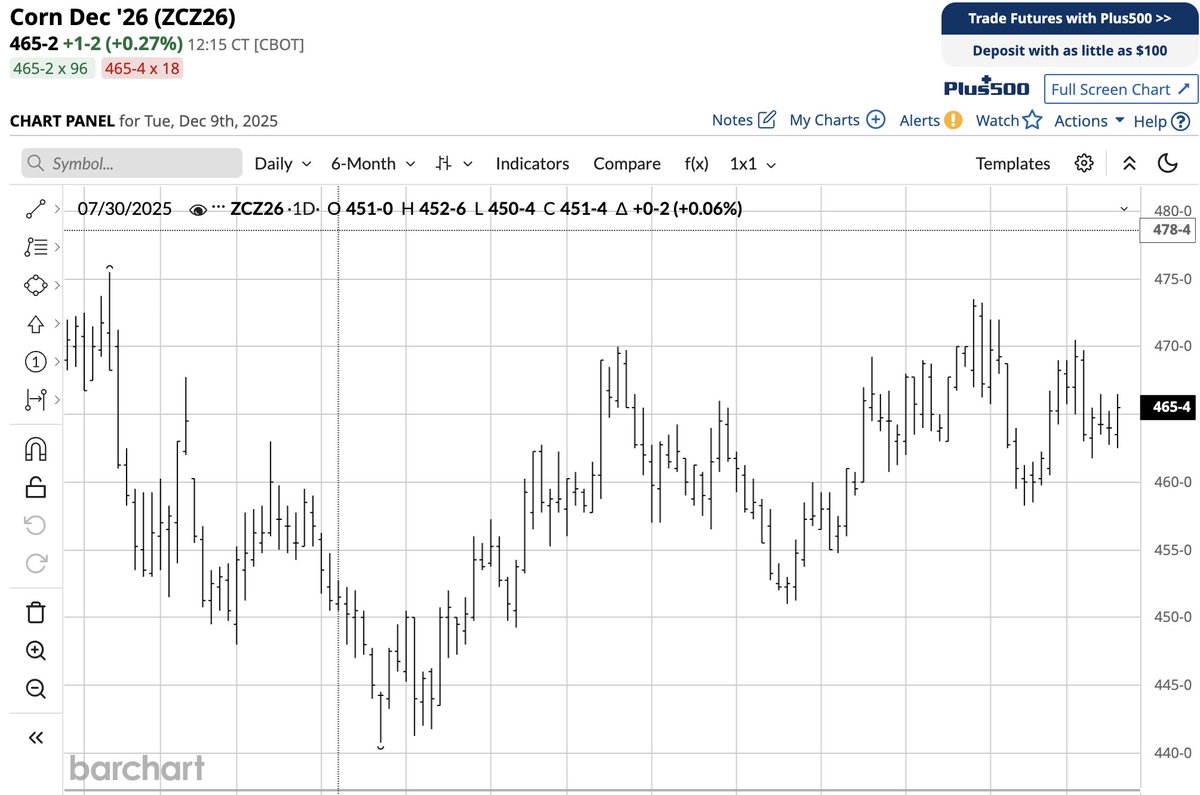Click the 07/30/2025 date readout
This screenshot has height=795, width=1200.
[124, 209]
